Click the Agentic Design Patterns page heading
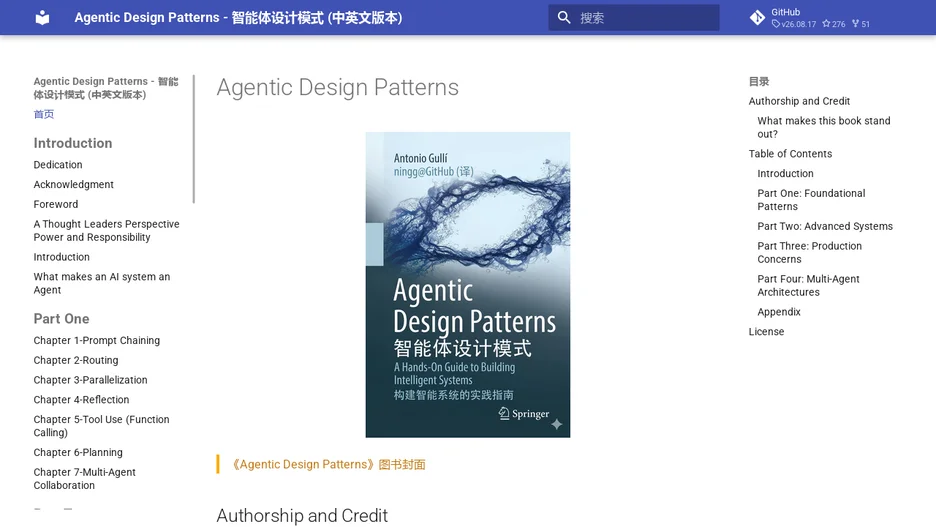The width and height of the screenshot is (936, 527). [337, 87]
